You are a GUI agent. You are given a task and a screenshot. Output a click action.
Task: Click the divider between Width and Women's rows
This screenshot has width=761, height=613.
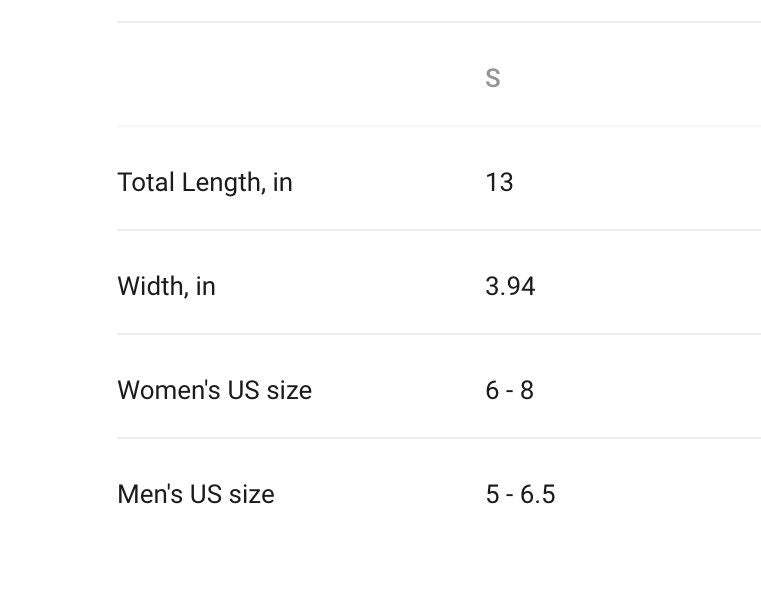[438, 334]
